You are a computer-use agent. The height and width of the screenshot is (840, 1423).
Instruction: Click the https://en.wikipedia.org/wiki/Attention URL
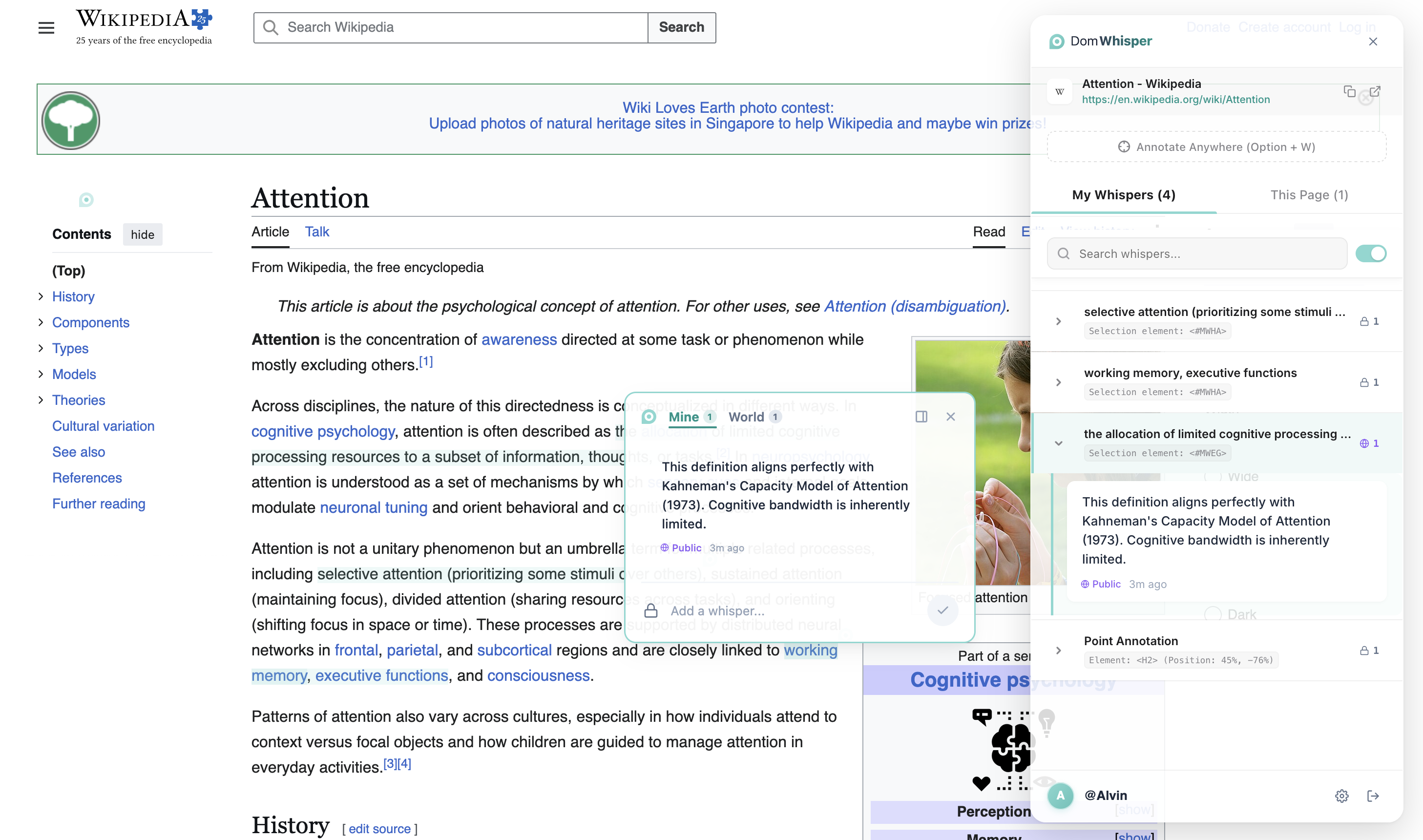(1176, 100)
